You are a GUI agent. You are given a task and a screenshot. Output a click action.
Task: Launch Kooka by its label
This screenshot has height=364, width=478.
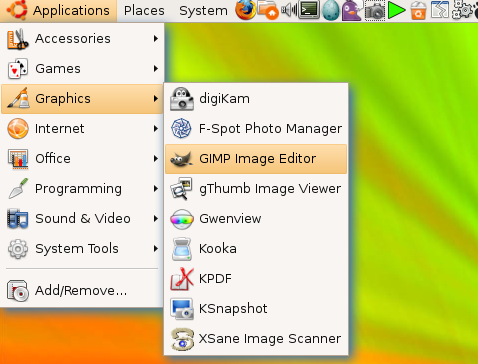(218, 249)
